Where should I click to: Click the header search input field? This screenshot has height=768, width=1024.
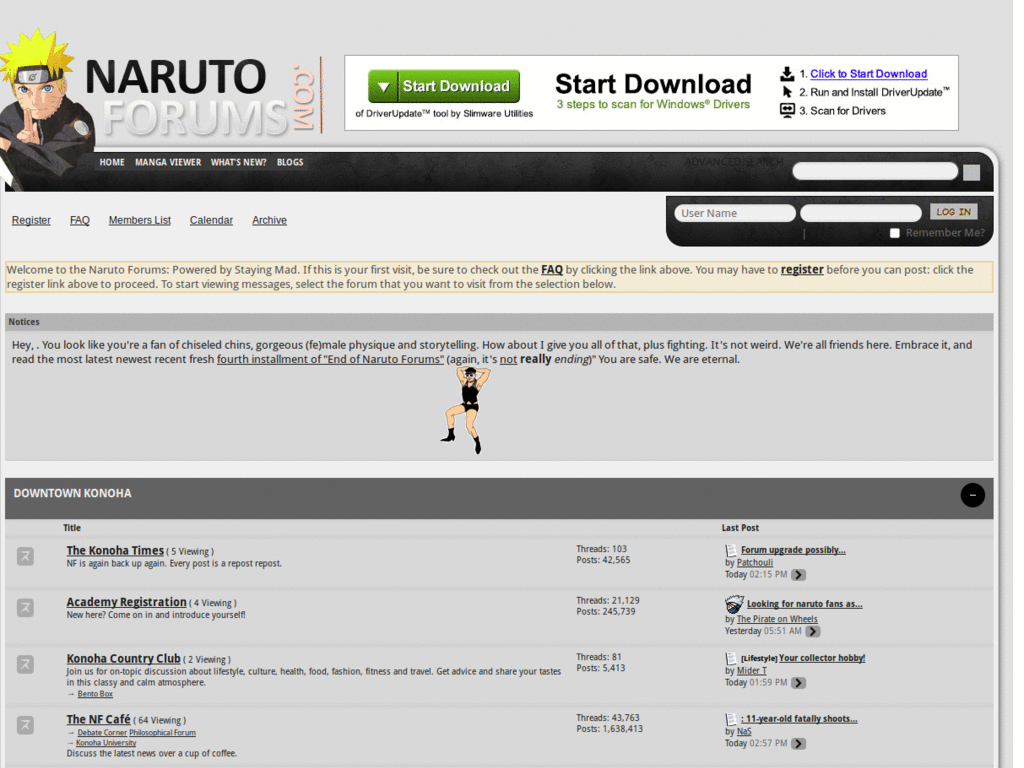click(875, 171)
